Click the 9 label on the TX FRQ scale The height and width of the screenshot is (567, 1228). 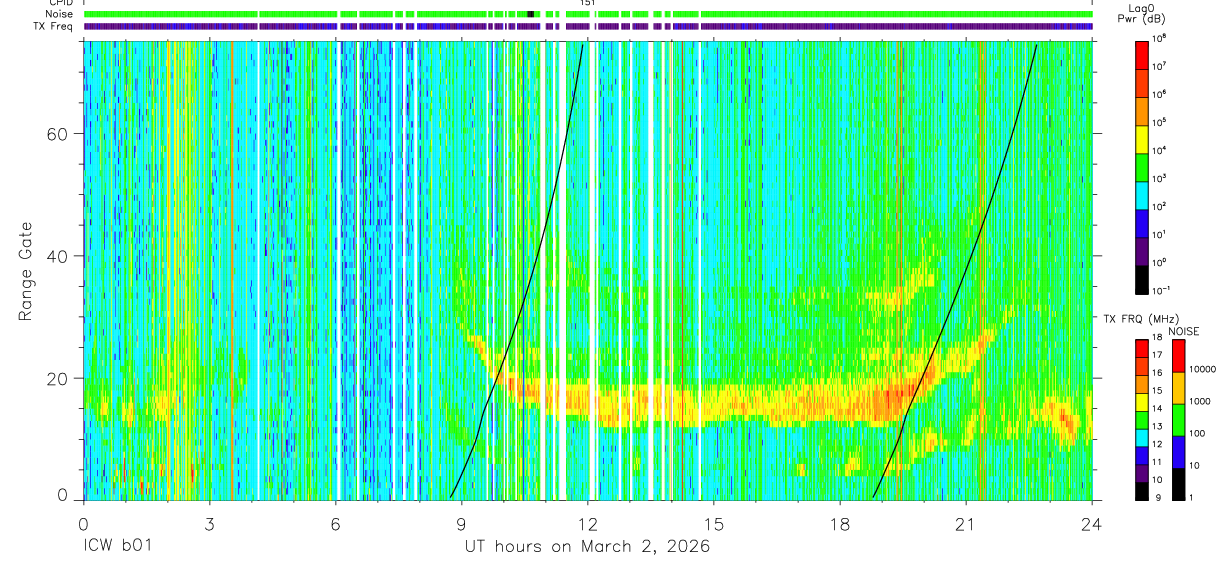pos(1156,498)
